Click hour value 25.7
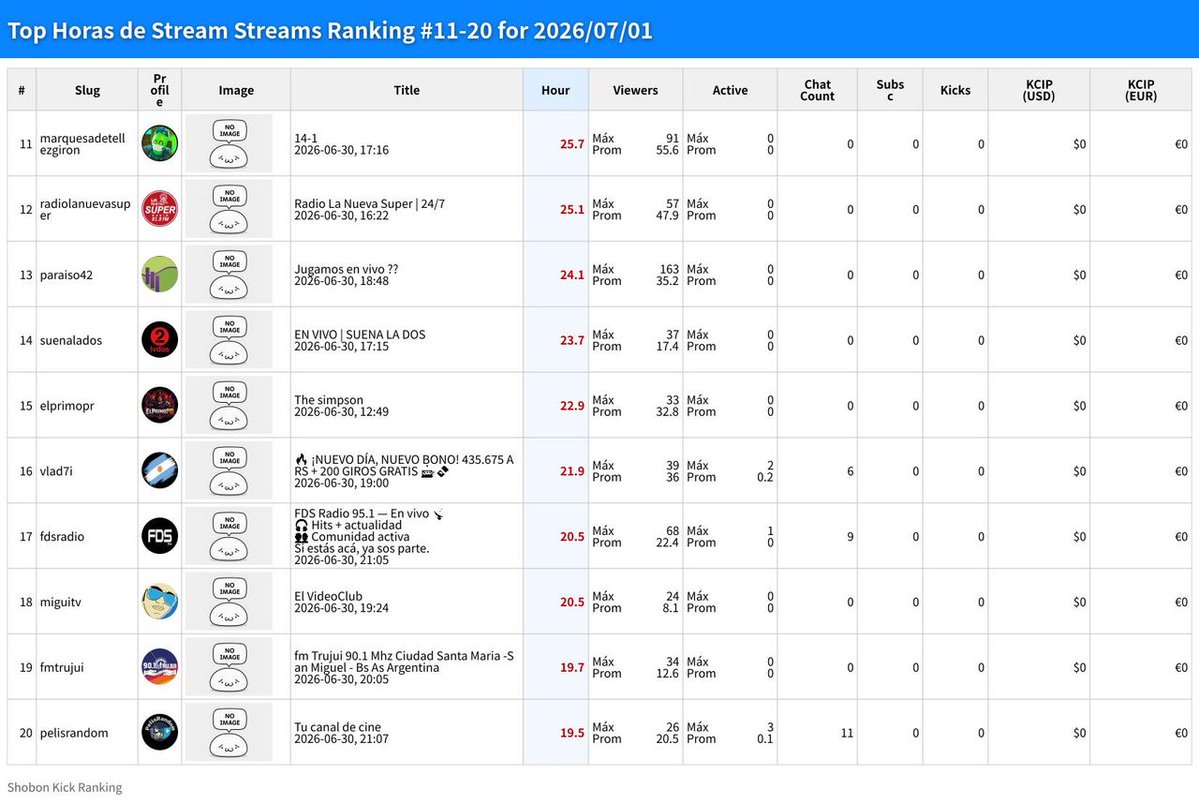Image resolution: width=1199 pixels, height=804 pixels. 572,144
